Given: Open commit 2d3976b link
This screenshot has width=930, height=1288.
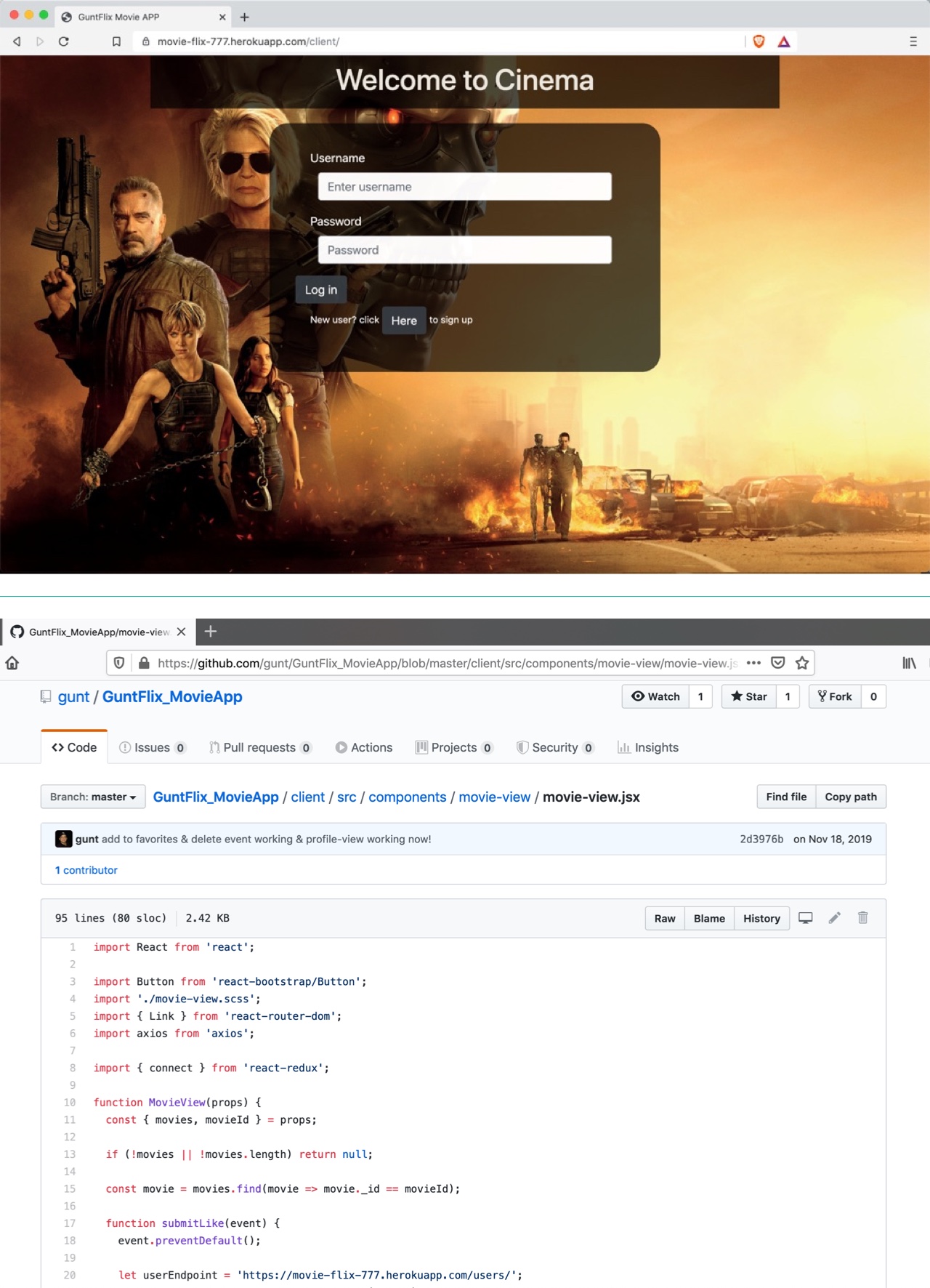Looking at the screenshot, I should 761,839.
